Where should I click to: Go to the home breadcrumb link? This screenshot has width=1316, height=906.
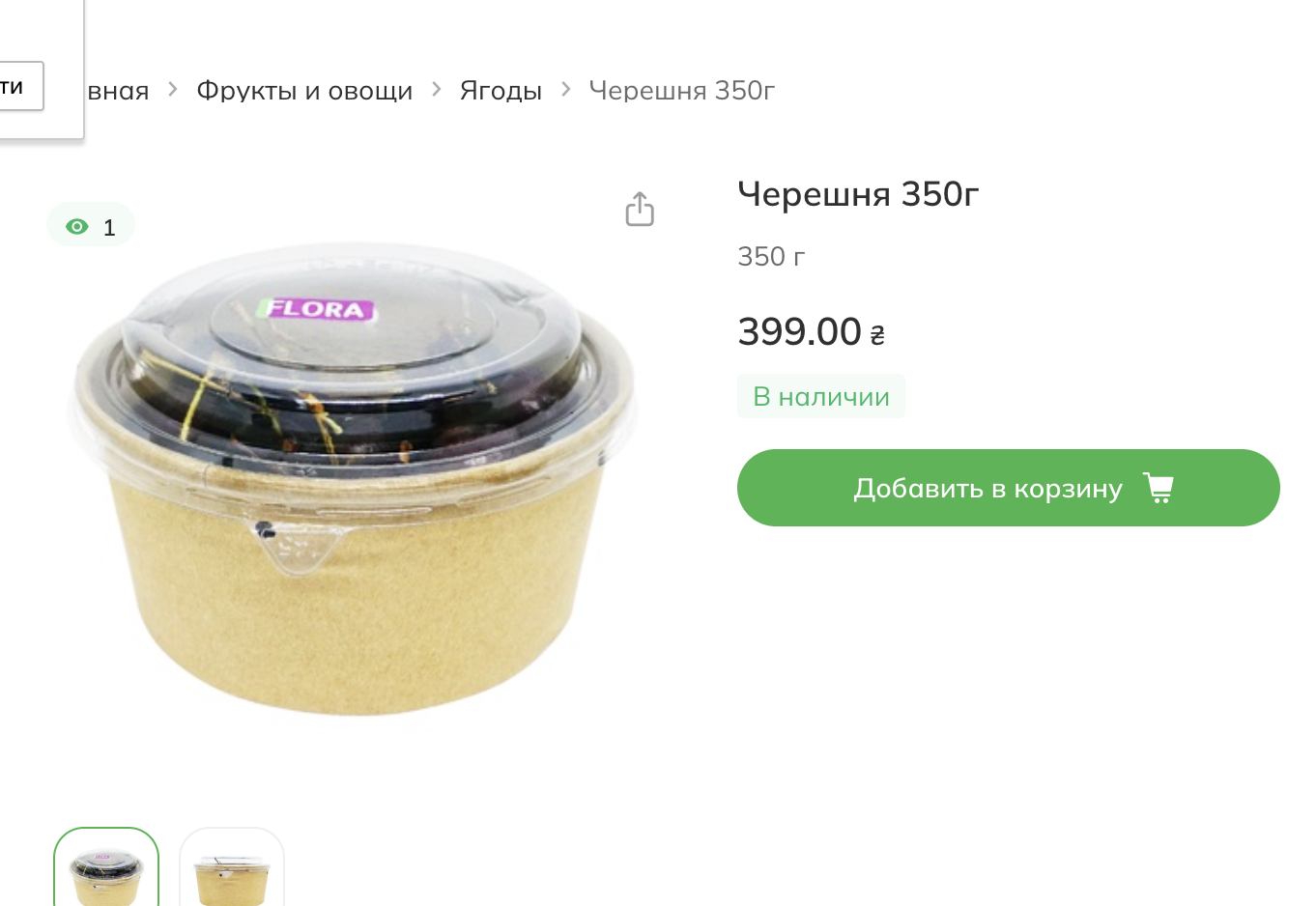pos(117,90)
